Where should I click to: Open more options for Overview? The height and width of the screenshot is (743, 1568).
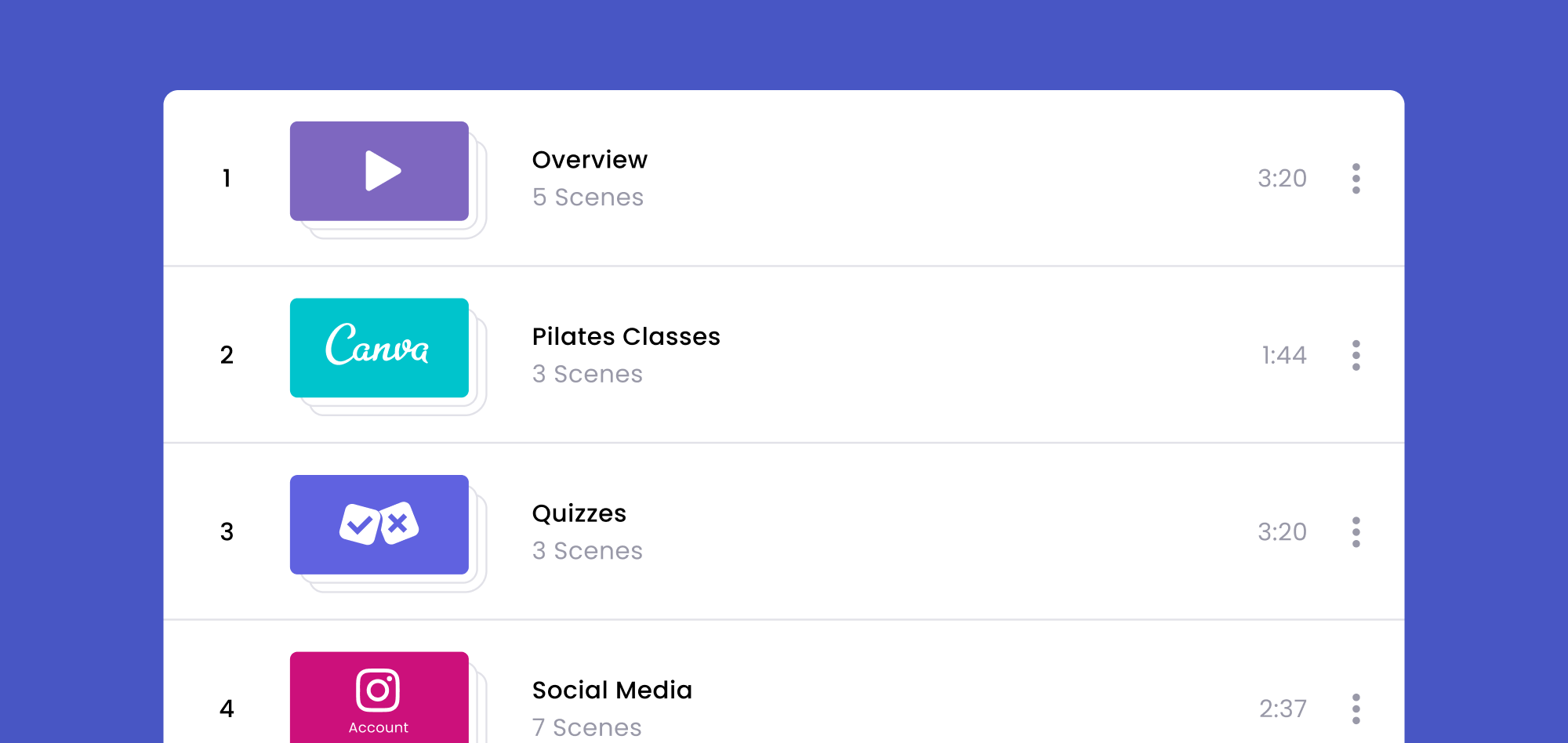[1356, 179]
